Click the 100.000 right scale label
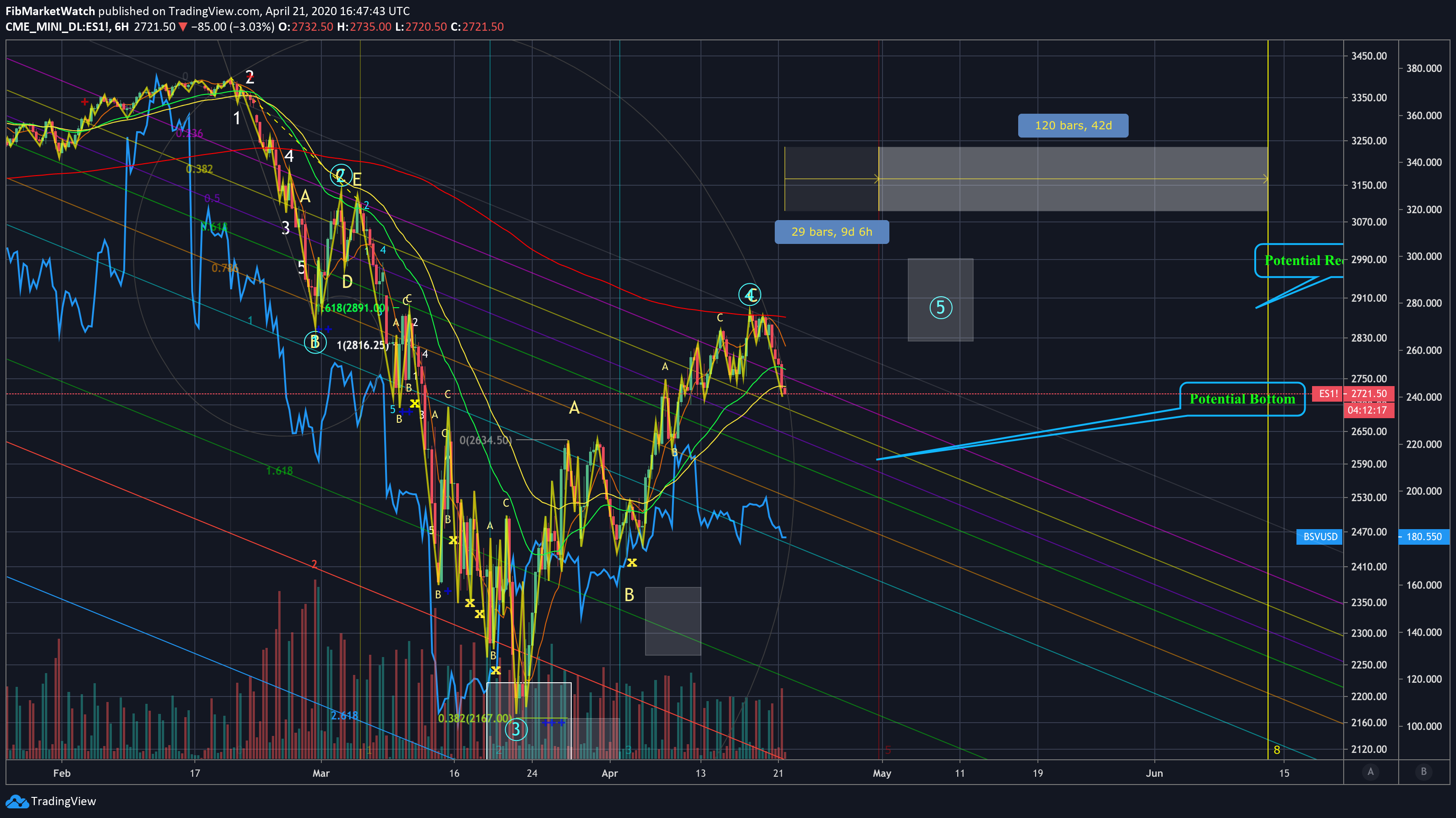 pos(1424,726)
